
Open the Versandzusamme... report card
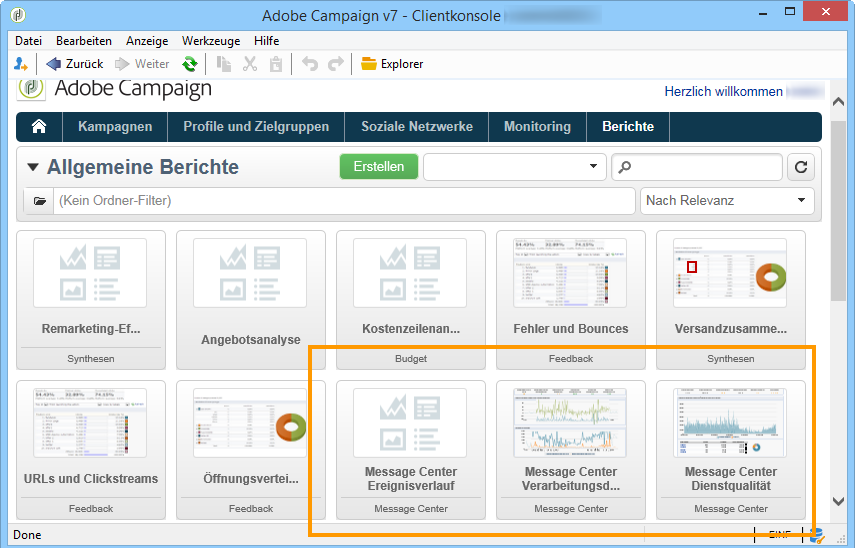731,300
